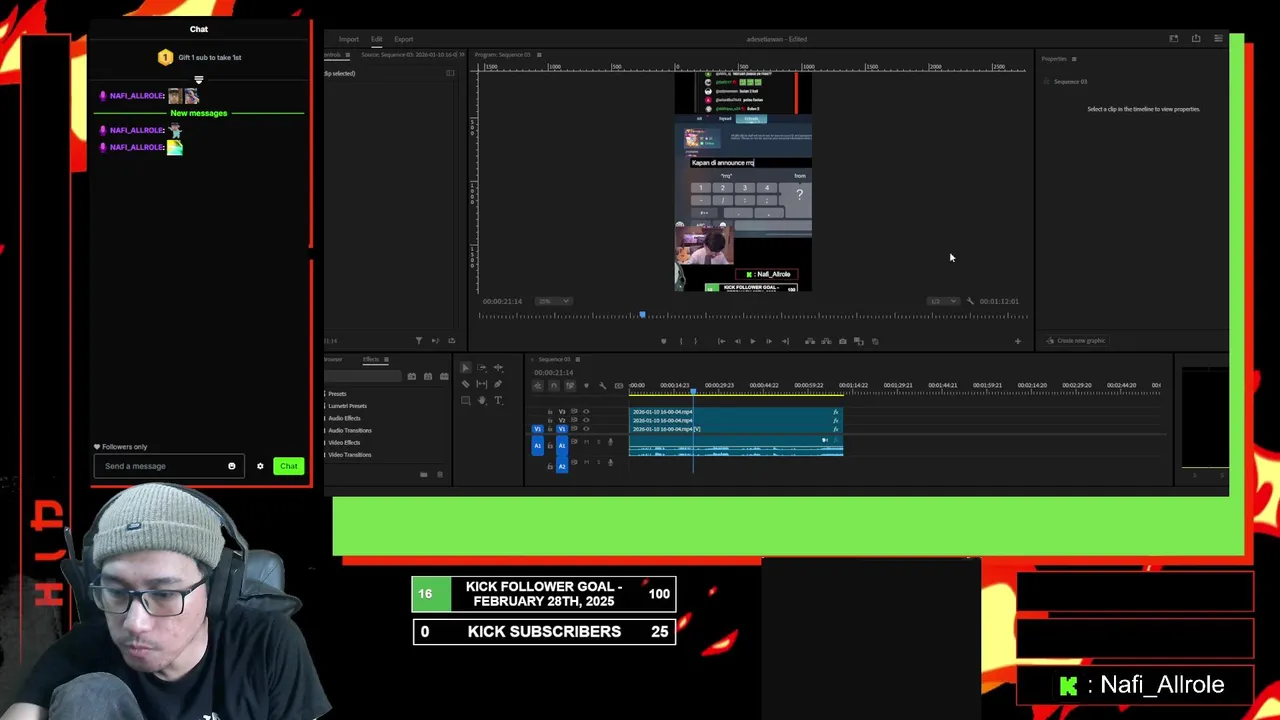Click the Extract button in Program monitor
Viewport: 1280px width, 720px height.
(826, 341)
